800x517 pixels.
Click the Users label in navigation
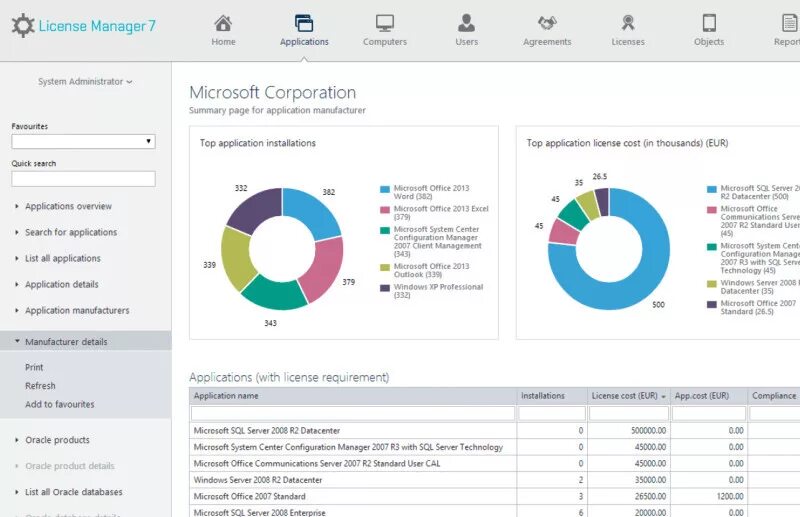pyautogui.click(x=466, y=42)
